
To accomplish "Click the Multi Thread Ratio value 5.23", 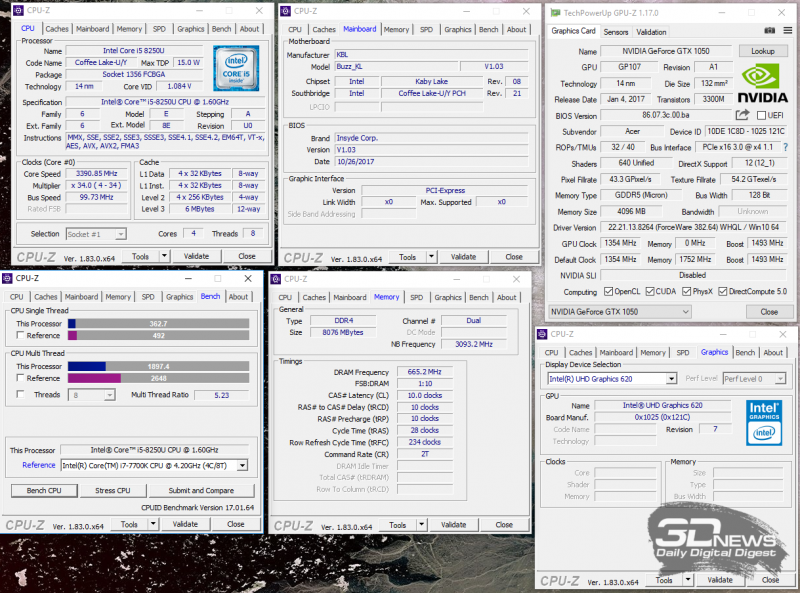I will click(x=221, y=395).
